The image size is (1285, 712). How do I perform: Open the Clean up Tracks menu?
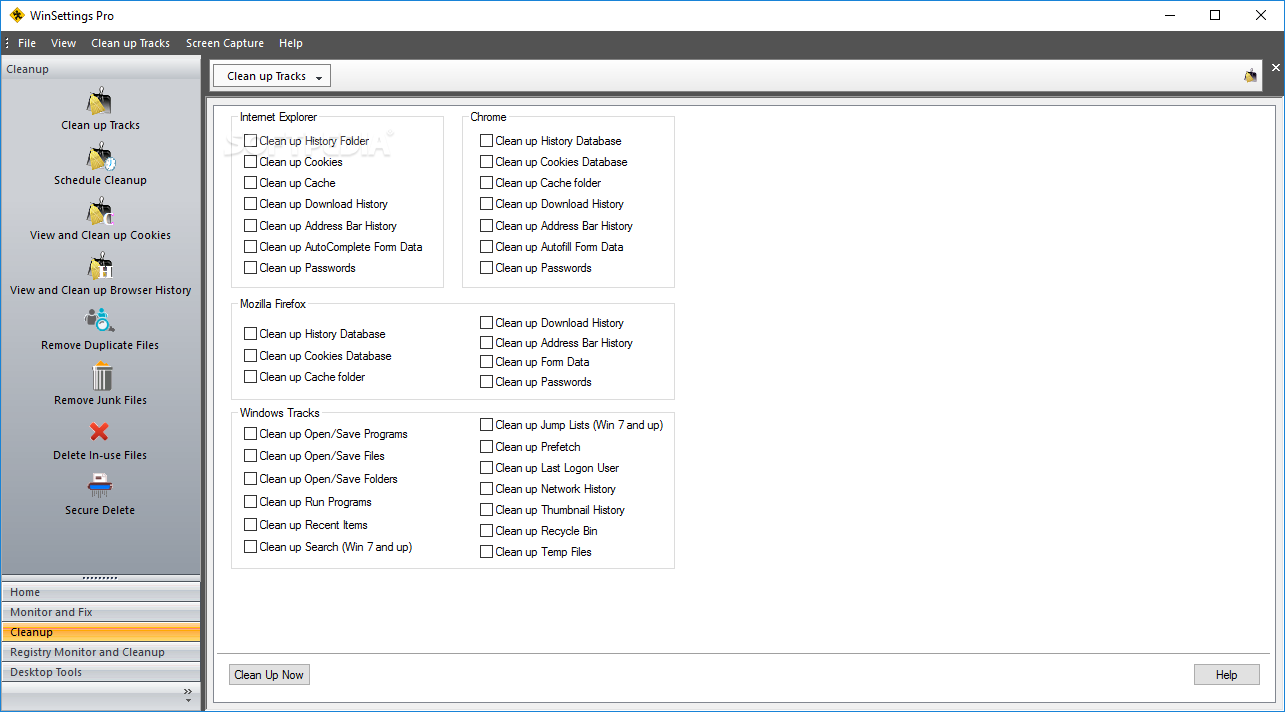(131, 43)
